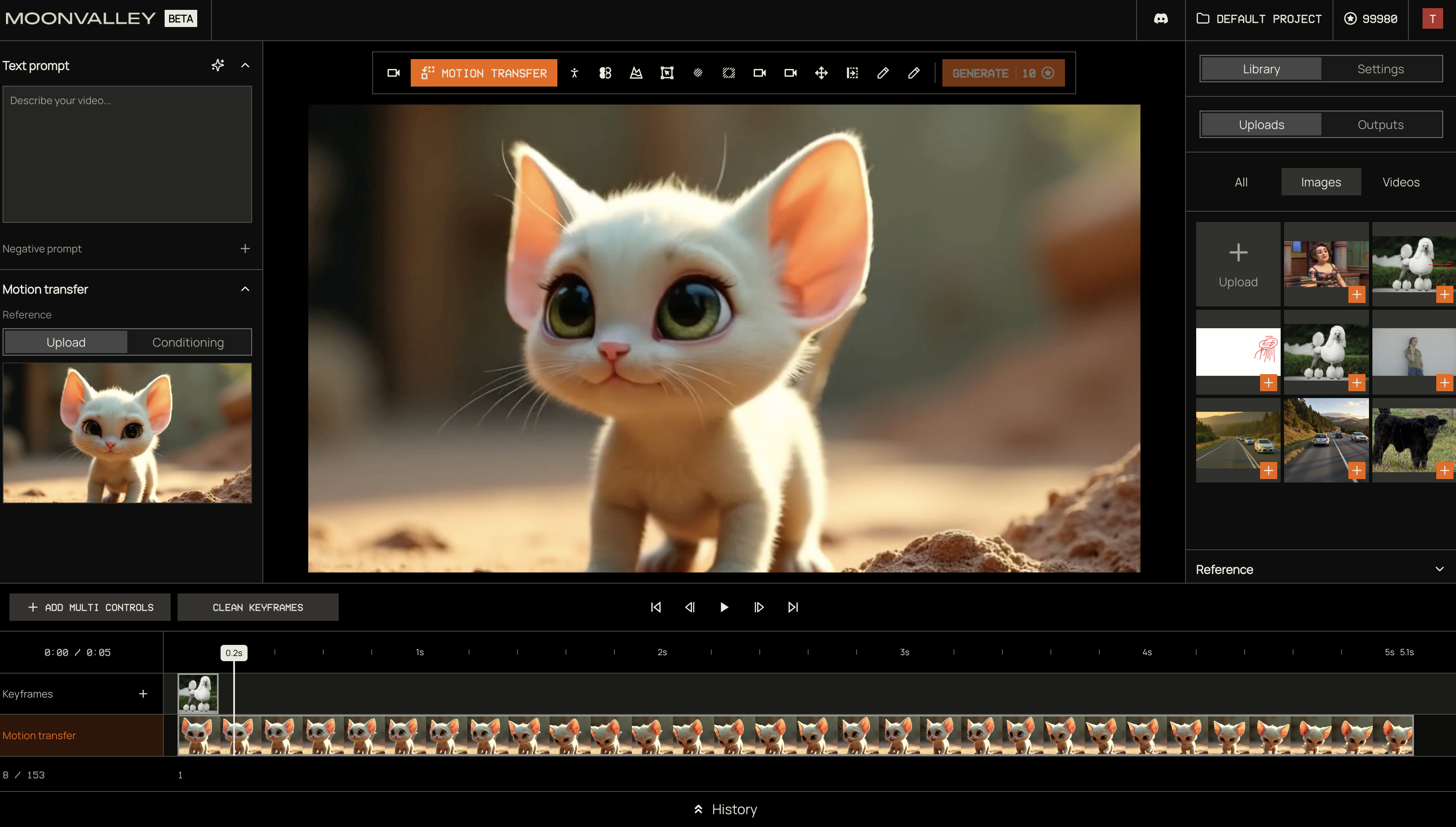Click the sparkle enhance prompt icon
This screenshot has width=1456, height=827.
coord(218,65)
